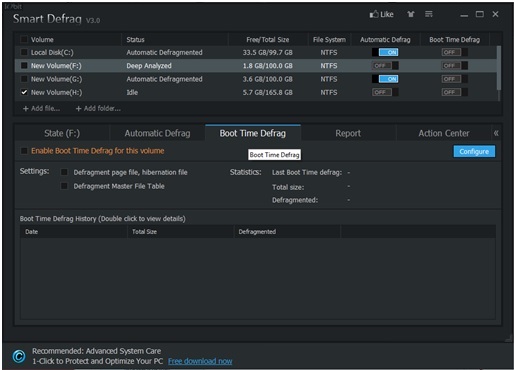Follow the Free download now link

pos(200,361)
